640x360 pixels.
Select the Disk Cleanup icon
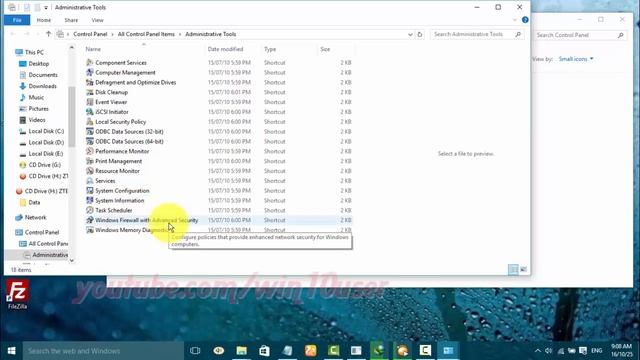pos(90,92)
